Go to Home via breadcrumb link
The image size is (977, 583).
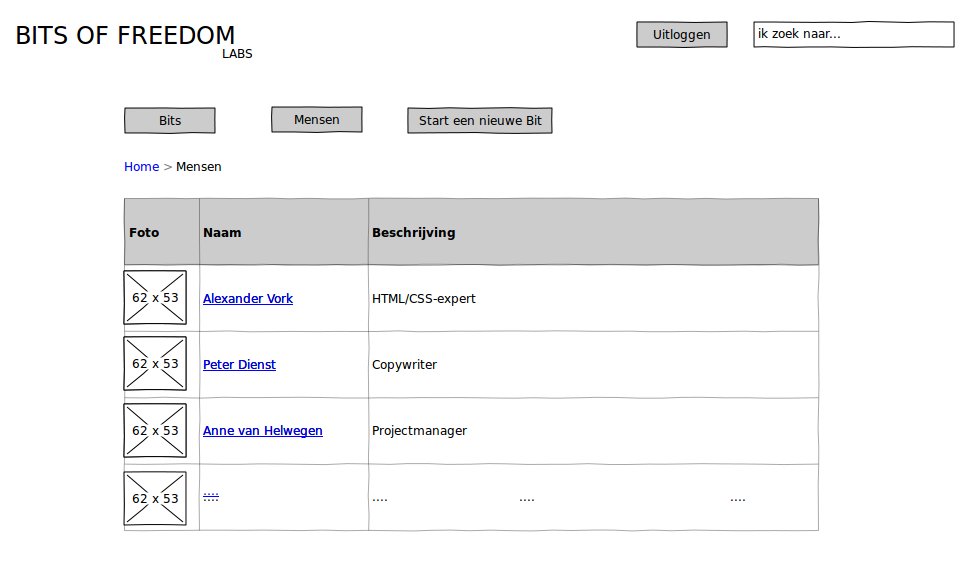click(141, 167)
